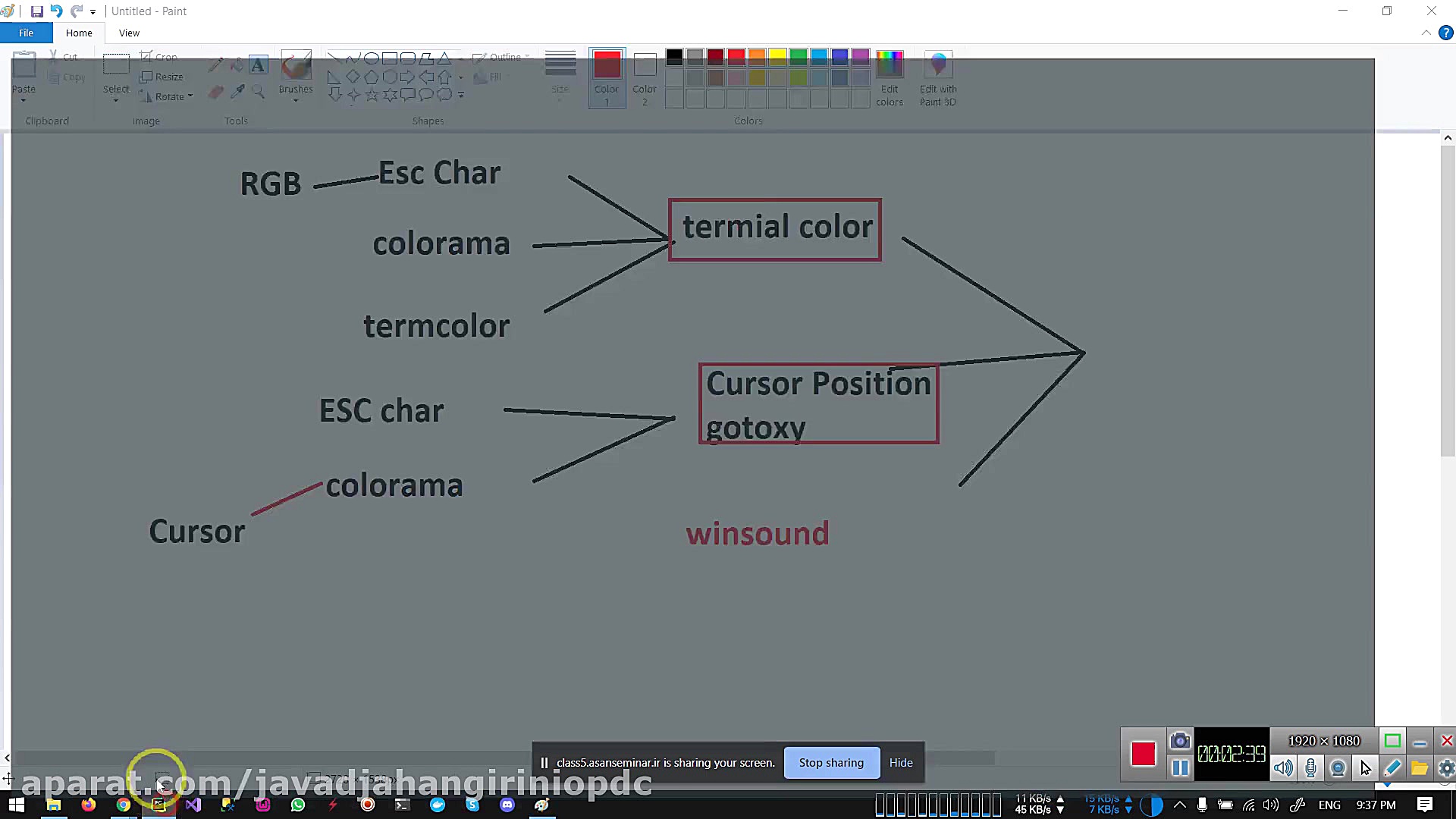Pause the screen recording
Image resolution: width=1456 pixels, height=819 pixels.
click(1180, 768)
